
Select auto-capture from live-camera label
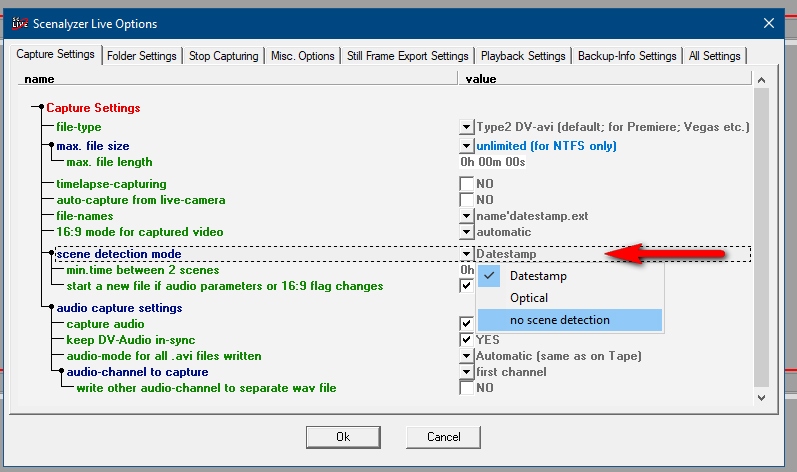coord(141,200)
